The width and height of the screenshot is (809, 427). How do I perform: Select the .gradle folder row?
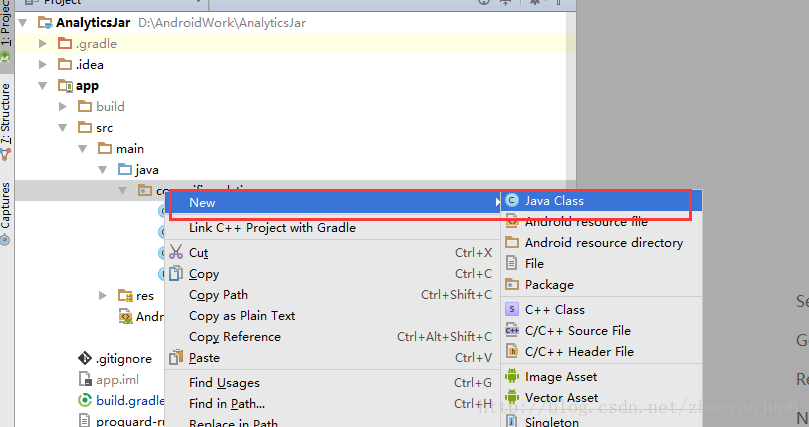pyautogui.click(x=290, y=44)
